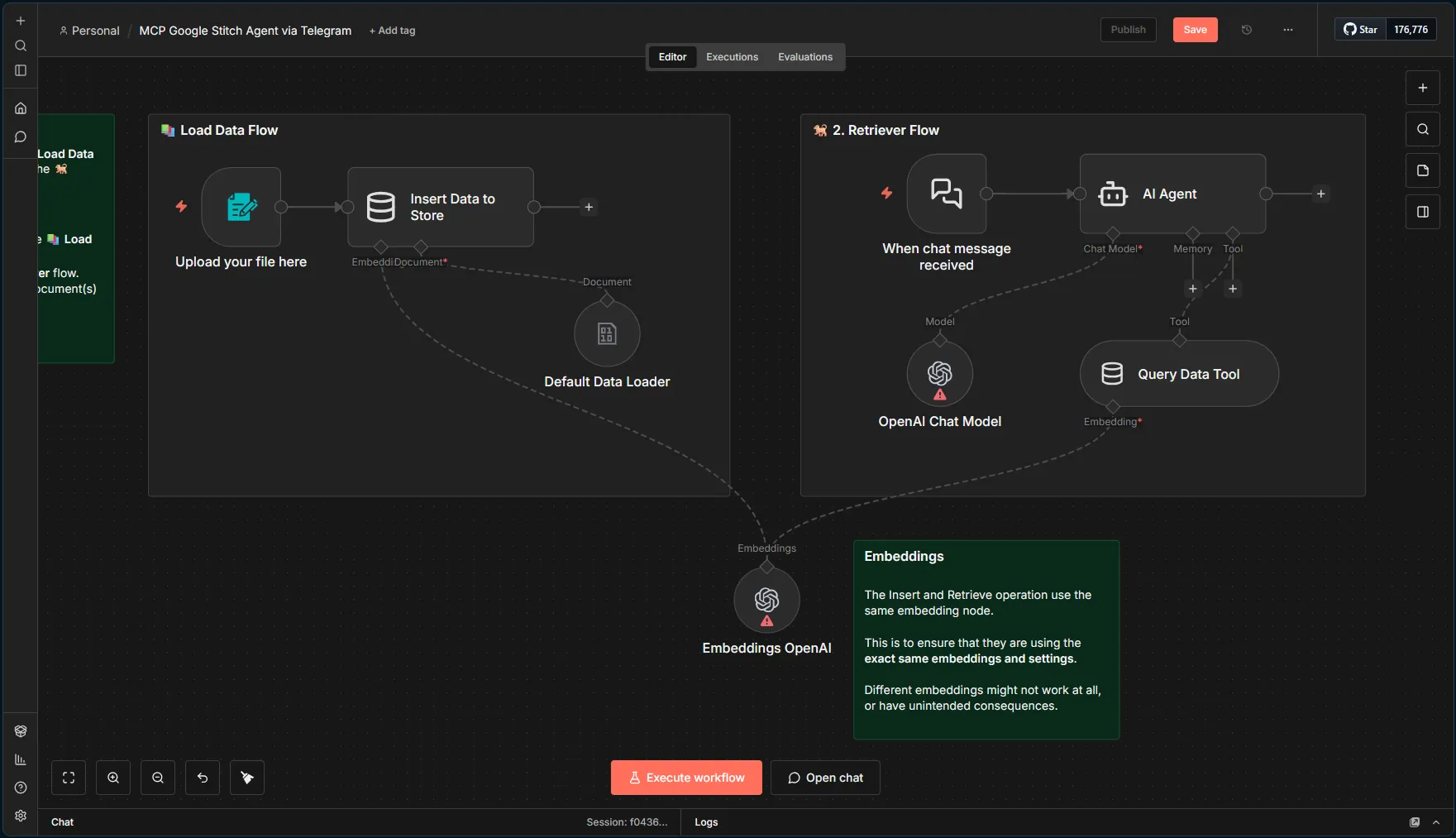Add a new node via the plus icon
This screenshot has height=838, width=1456.
click(x=1423, y=88)
